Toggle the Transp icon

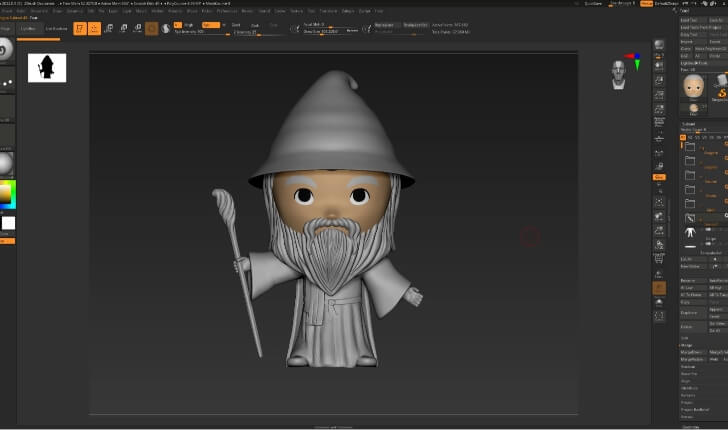tap(659, 274)
